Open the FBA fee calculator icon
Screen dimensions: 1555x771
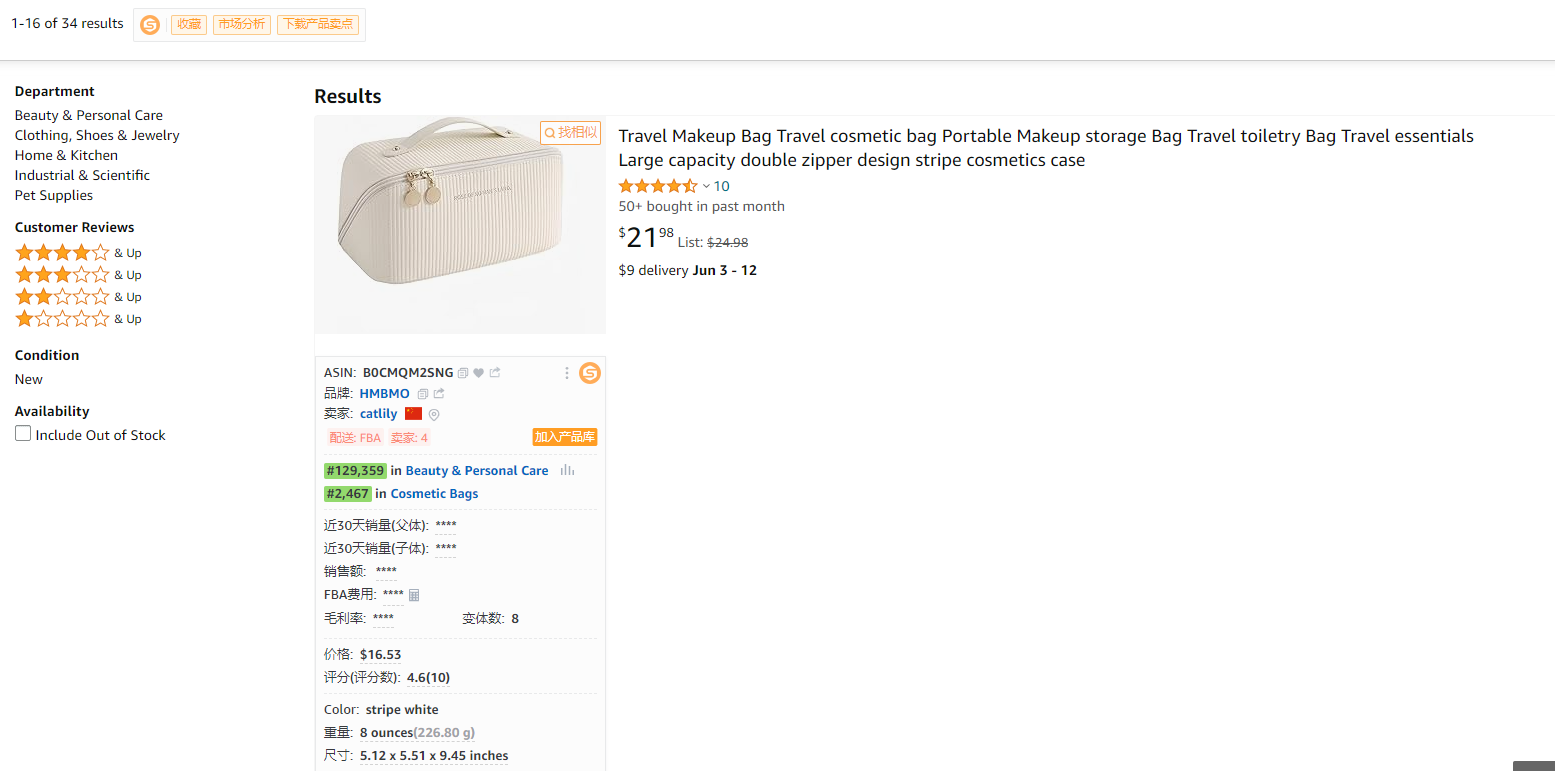[414, 595]
